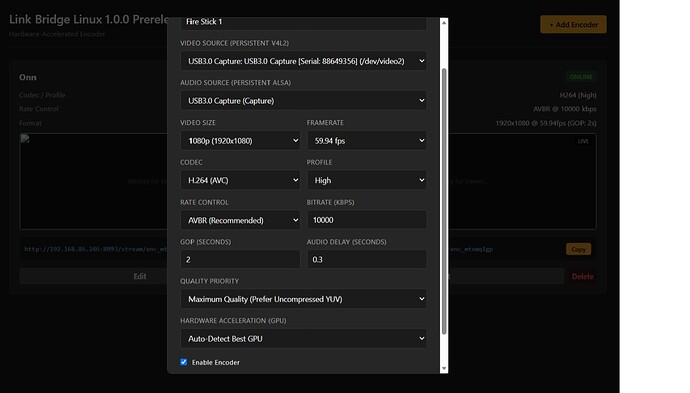
Task: Open the Video Source V4L2 dropdown
Action: (303, 61)
